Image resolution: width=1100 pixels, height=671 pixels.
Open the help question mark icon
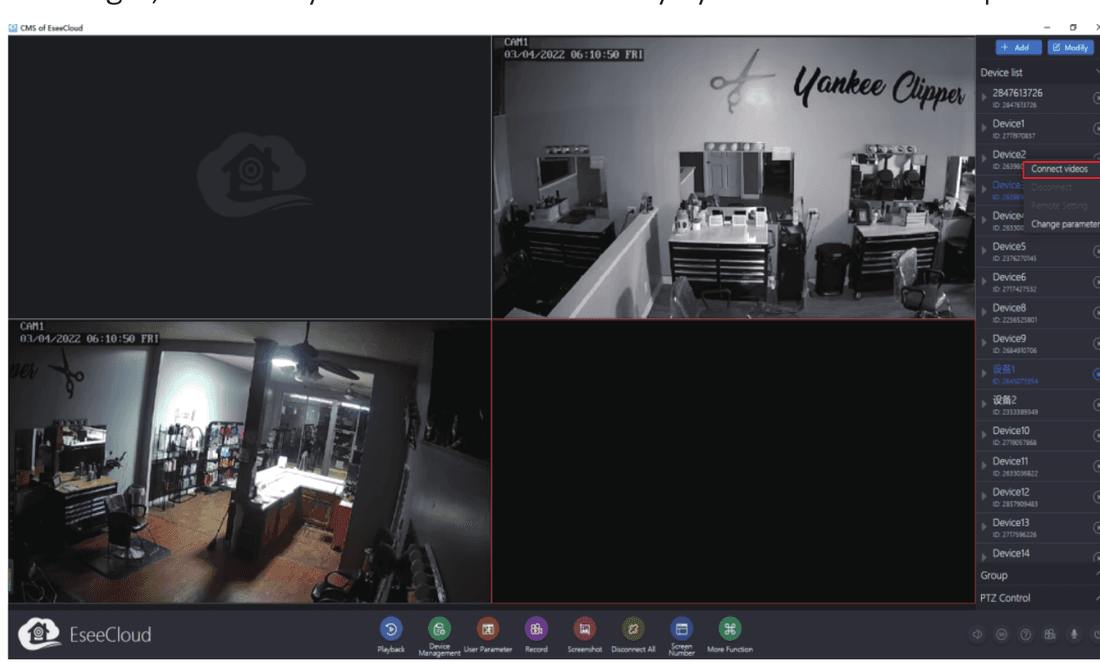pyautogui.click(x=1026, y=635)
